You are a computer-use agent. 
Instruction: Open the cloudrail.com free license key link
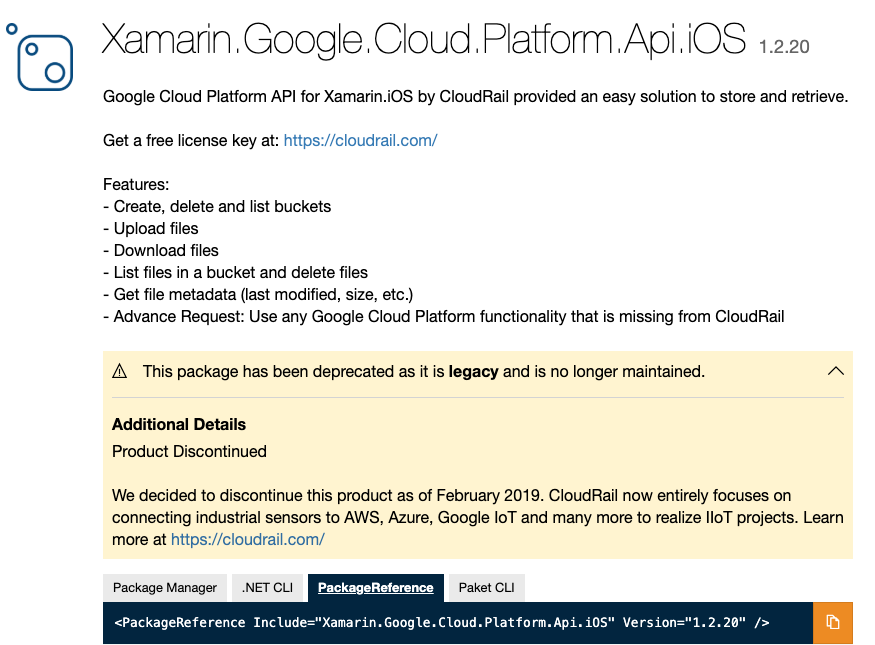tap(360, 141)
